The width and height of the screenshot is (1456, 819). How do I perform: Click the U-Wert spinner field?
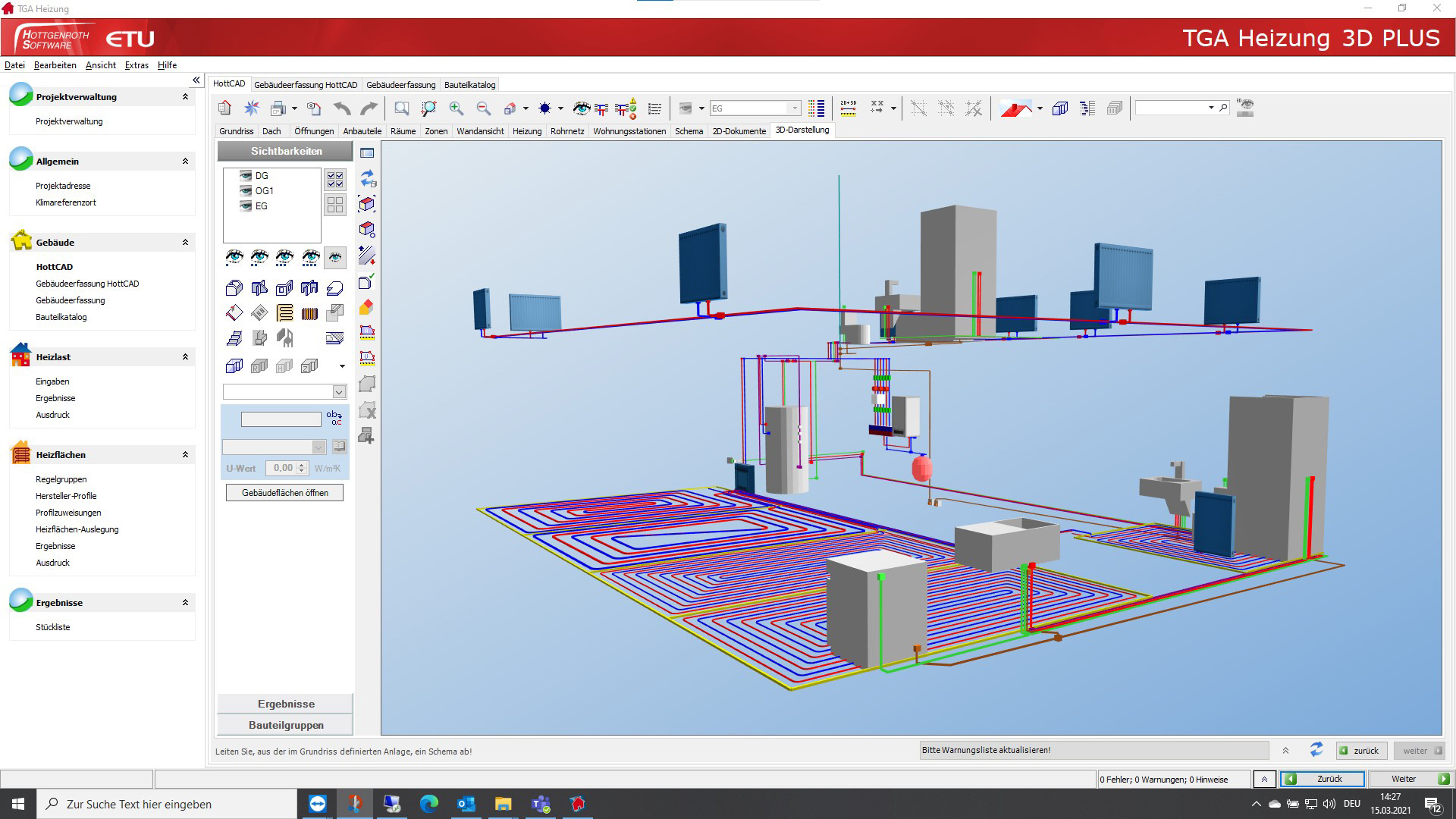coord(286,468)
